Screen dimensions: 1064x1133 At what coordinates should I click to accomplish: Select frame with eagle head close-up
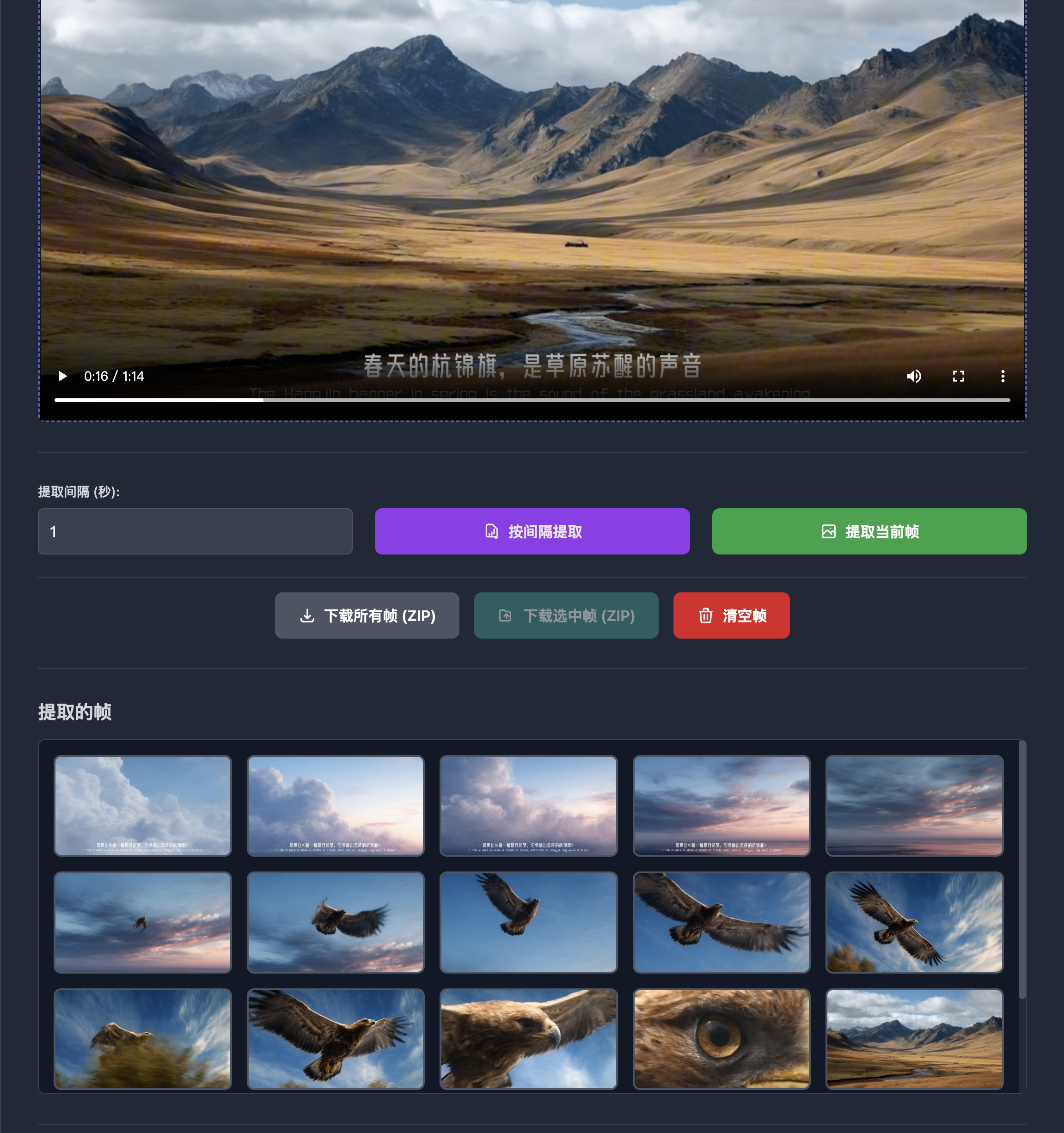coord(529,1039)
